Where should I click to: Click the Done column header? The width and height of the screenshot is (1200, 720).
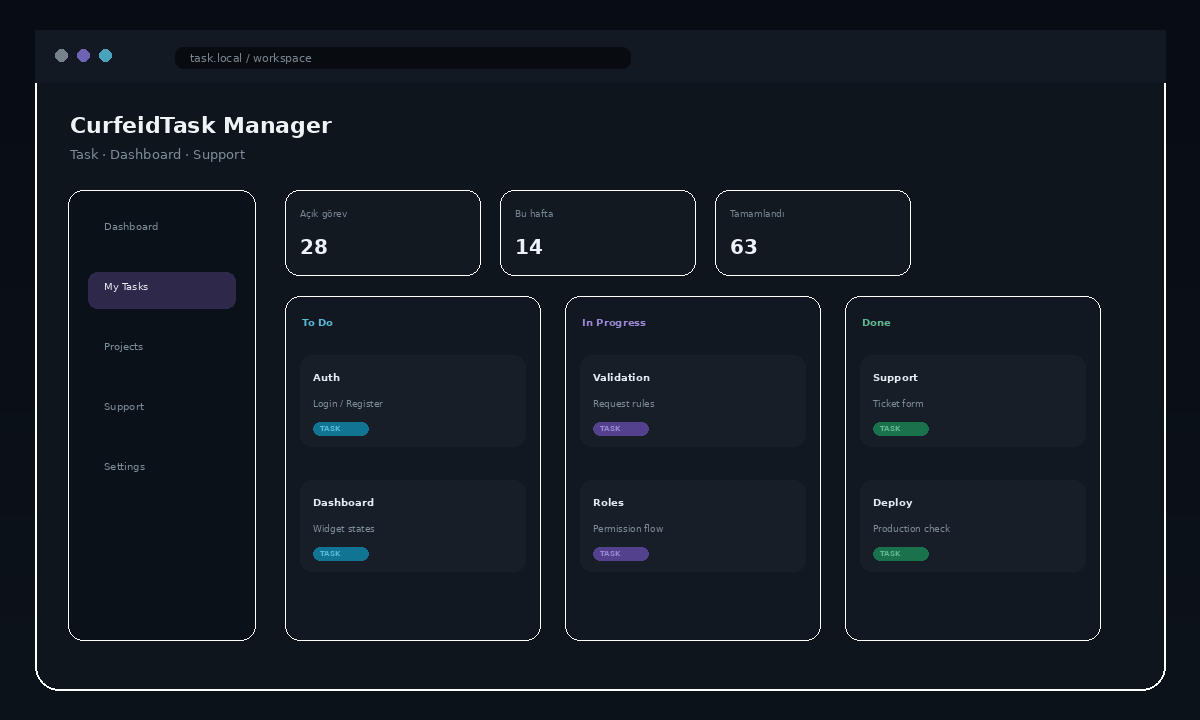[x=876, y=323]
